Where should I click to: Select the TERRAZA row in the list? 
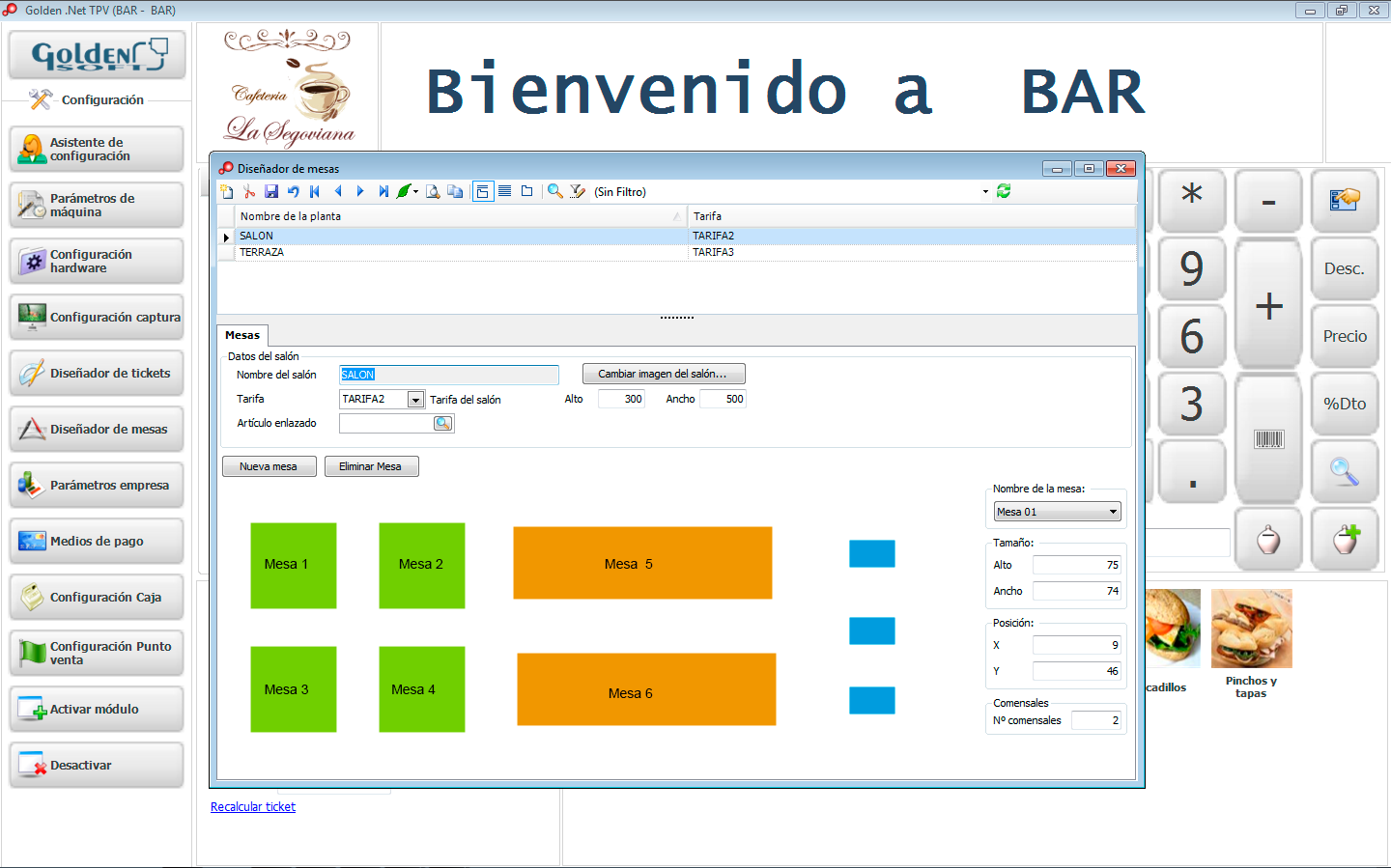point(676,252)
